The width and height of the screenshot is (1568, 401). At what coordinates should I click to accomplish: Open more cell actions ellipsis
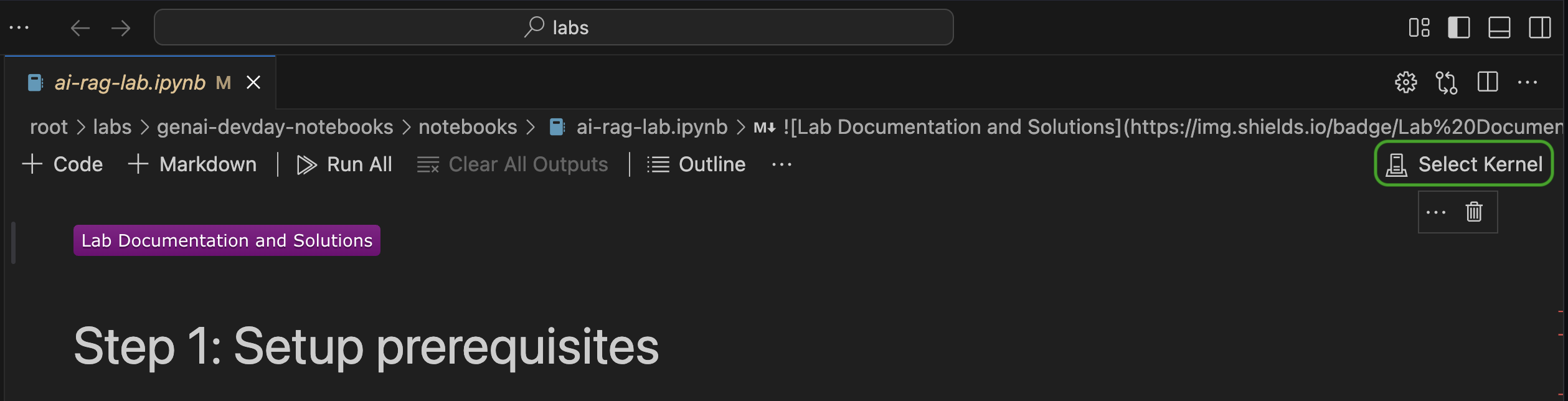click(1436, 212)
